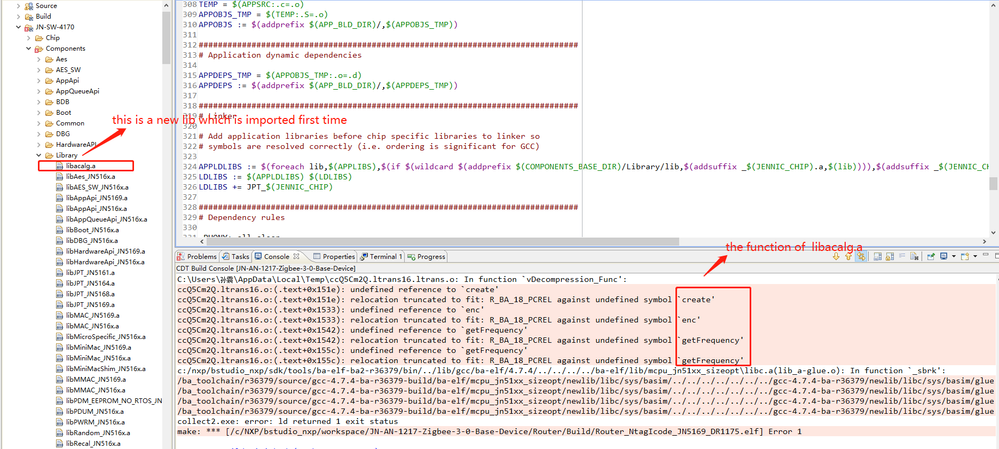The height and width of the screenshot is (449, 999).
Task: Click the Display Selected Console icon
Action: coord(944,256)
